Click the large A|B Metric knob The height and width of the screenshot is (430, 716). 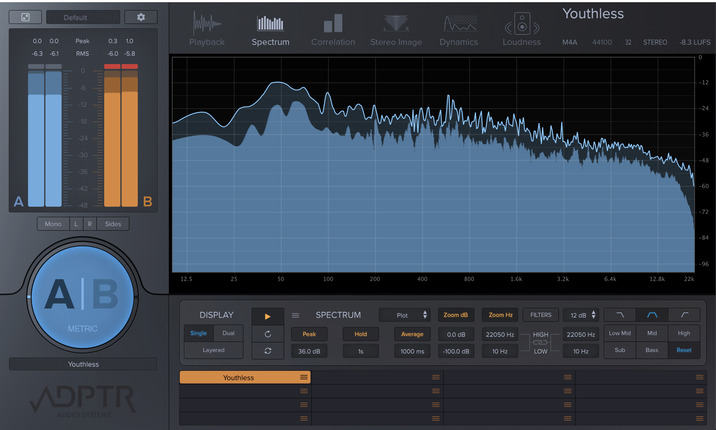click(x=83, y=295)
